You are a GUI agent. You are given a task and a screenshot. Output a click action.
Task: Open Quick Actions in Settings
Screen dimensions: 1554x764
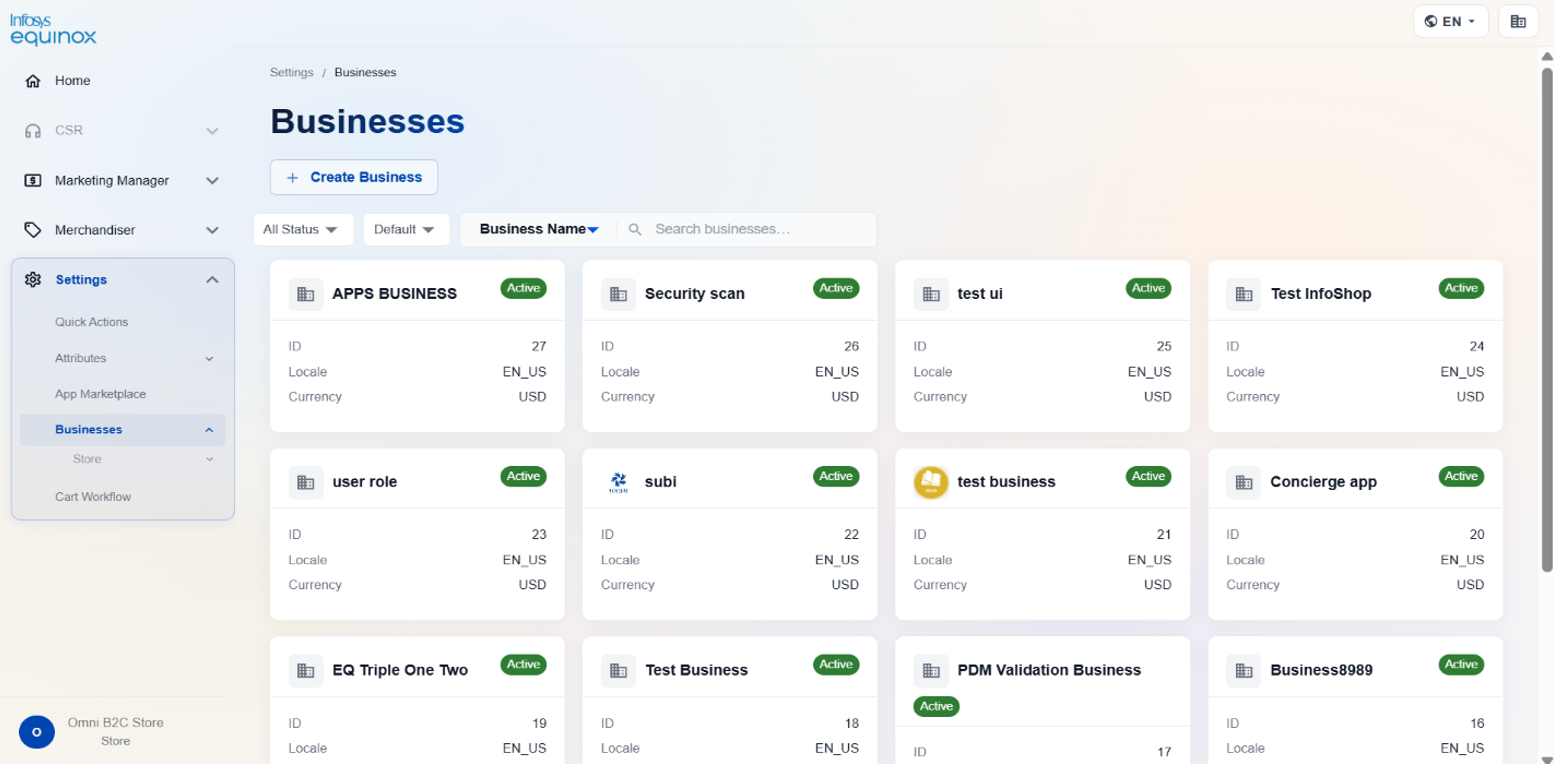tap(91, 322)
